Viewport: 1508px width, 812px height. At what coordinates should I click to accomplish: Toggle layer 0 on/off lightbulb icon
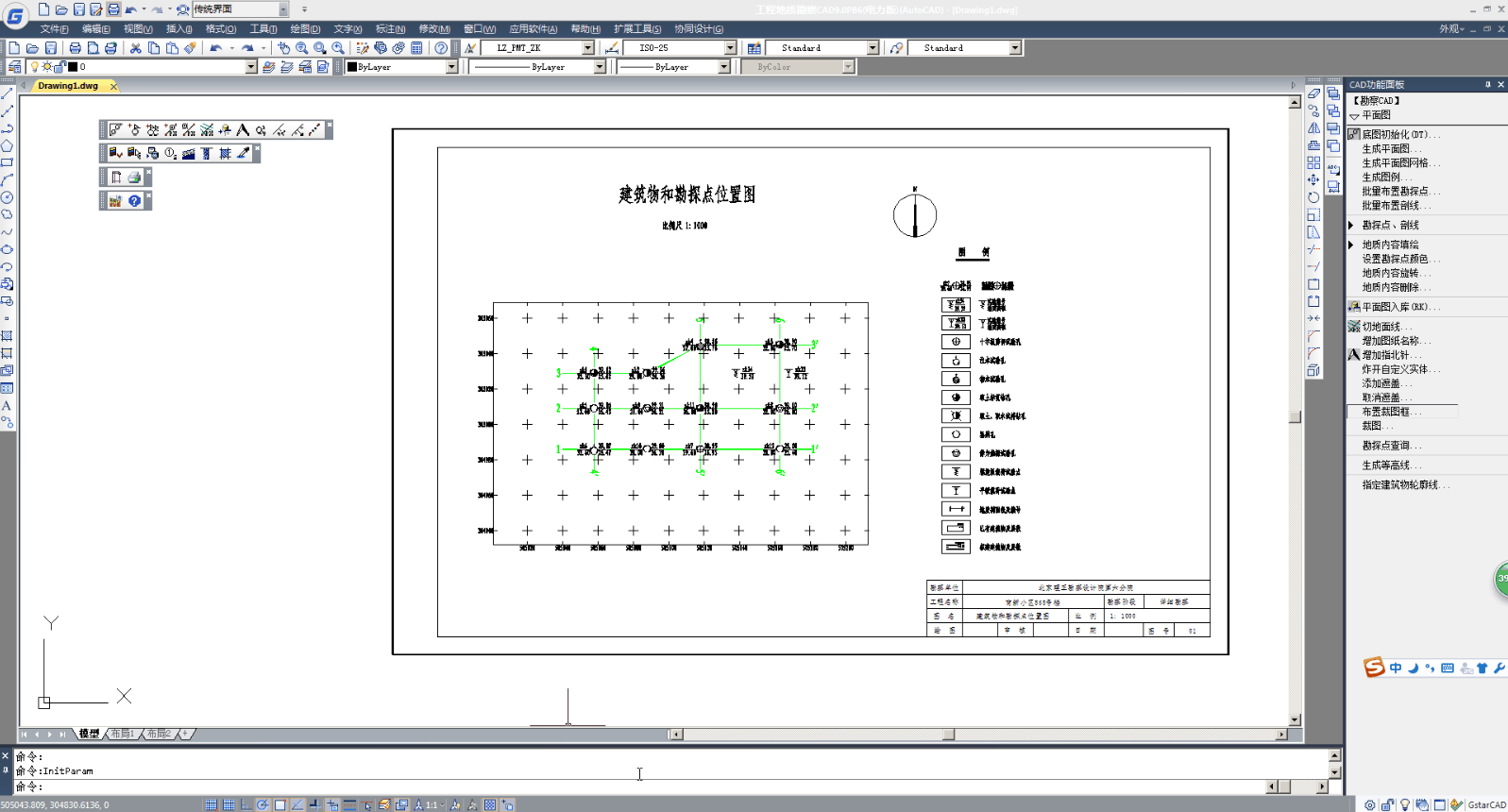click(x=35, y=67)
